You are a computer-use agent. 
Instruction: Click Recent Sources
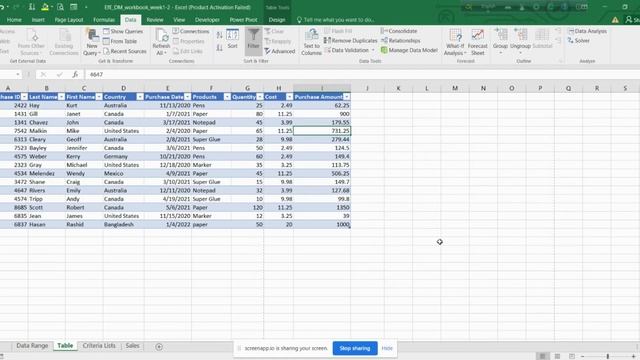point(124,51)
